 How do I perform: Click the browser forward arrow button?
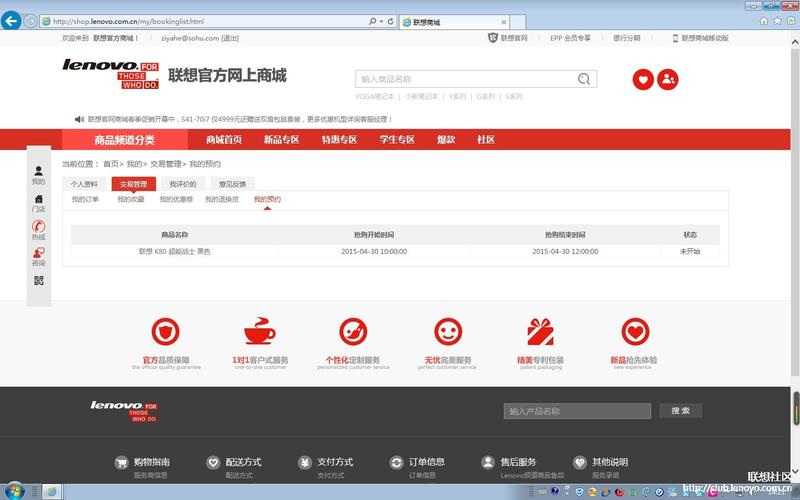coord(30,21)
